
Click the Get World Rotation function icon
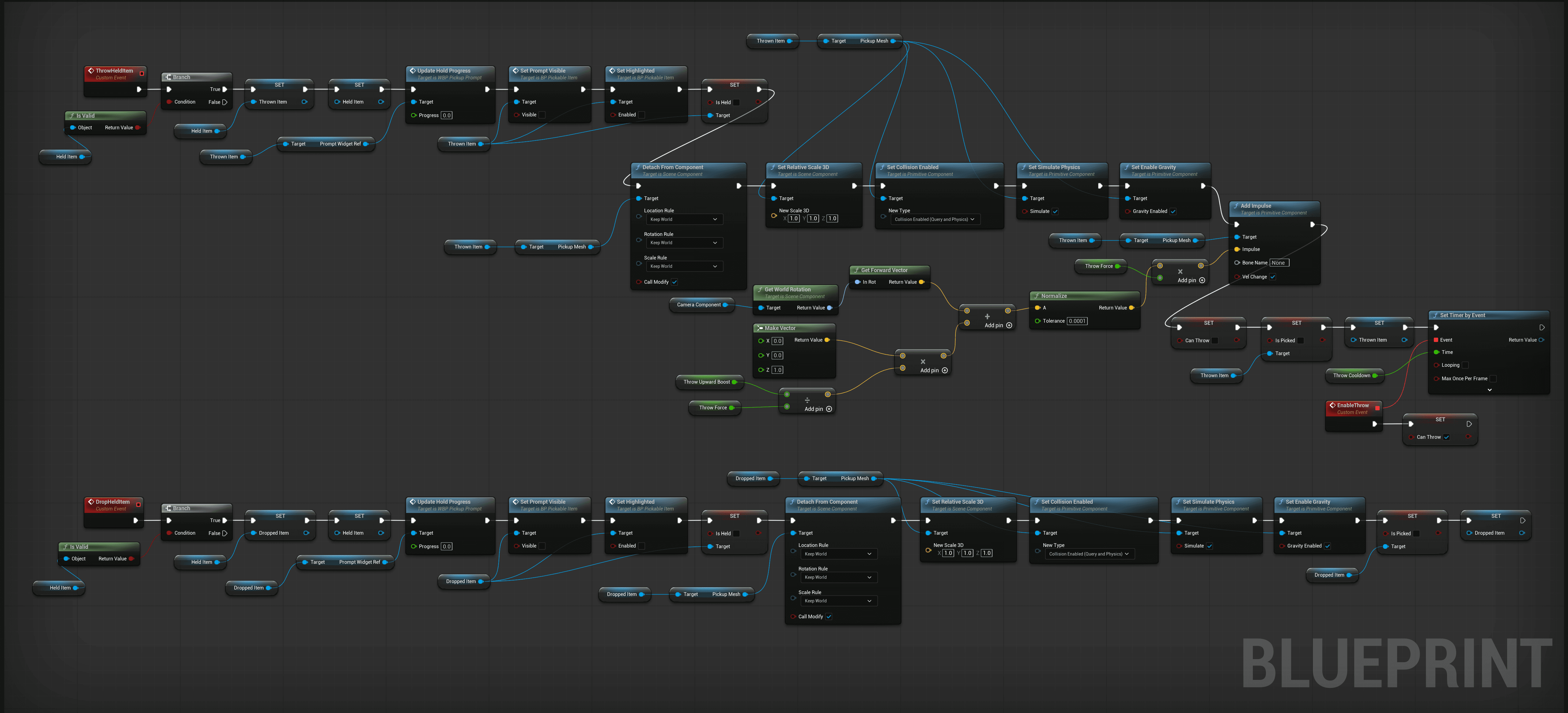click(x=760, y=290)
